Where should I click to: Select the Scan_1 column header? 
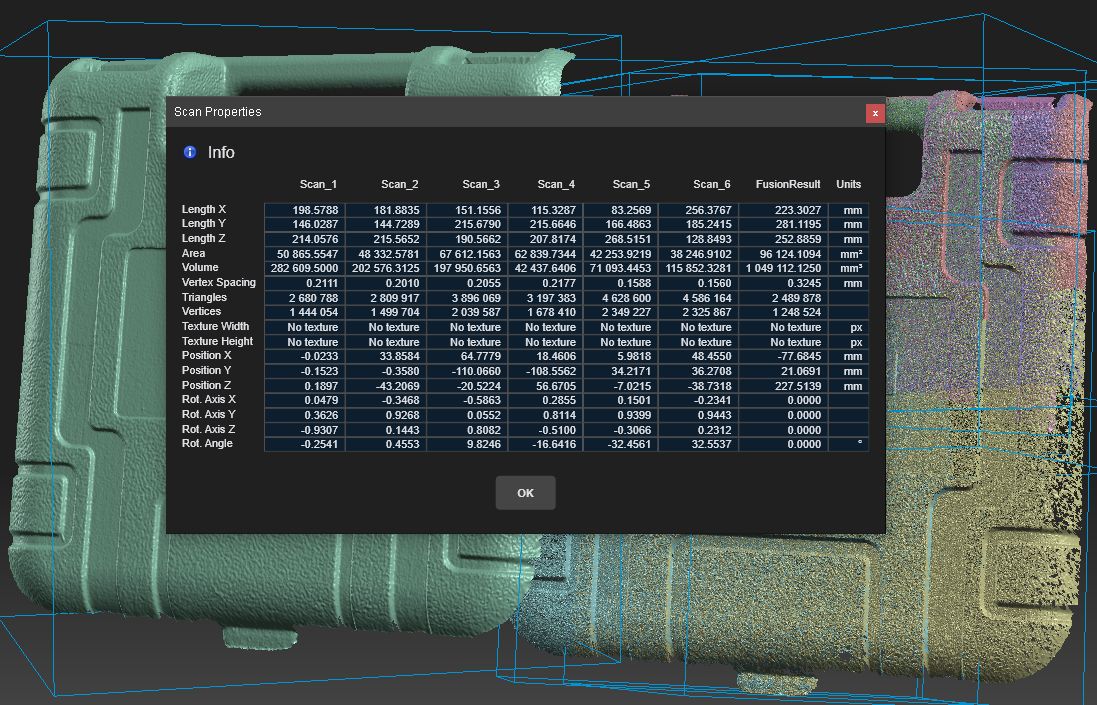pos(318,184)
